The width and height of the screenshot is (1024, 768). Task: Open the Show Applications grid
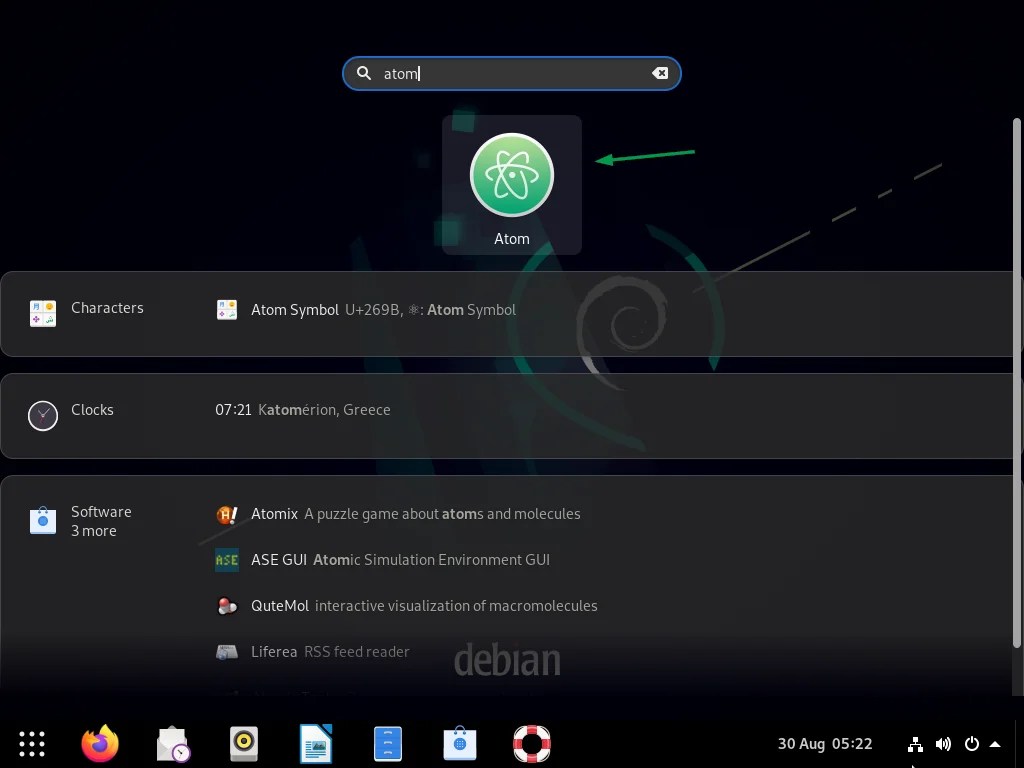[31, 744]
